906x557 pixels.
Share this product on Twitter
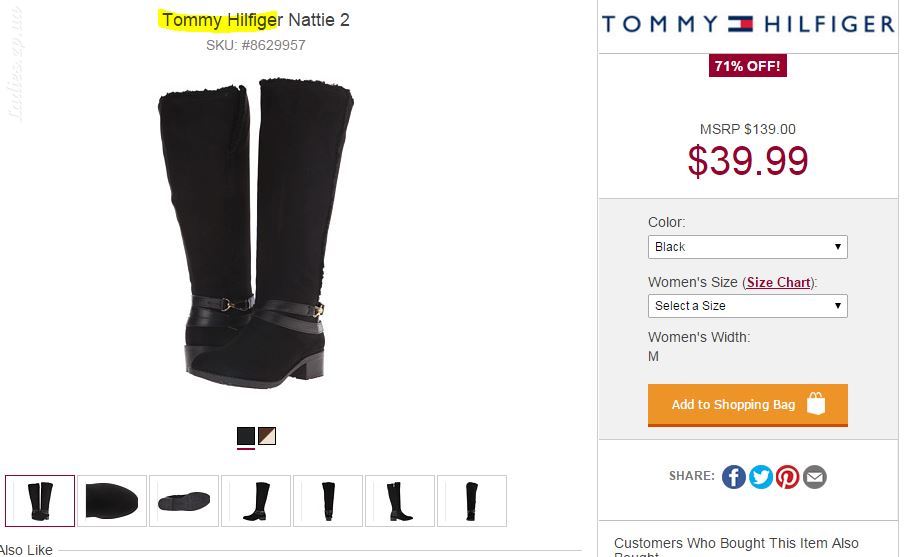760,477
